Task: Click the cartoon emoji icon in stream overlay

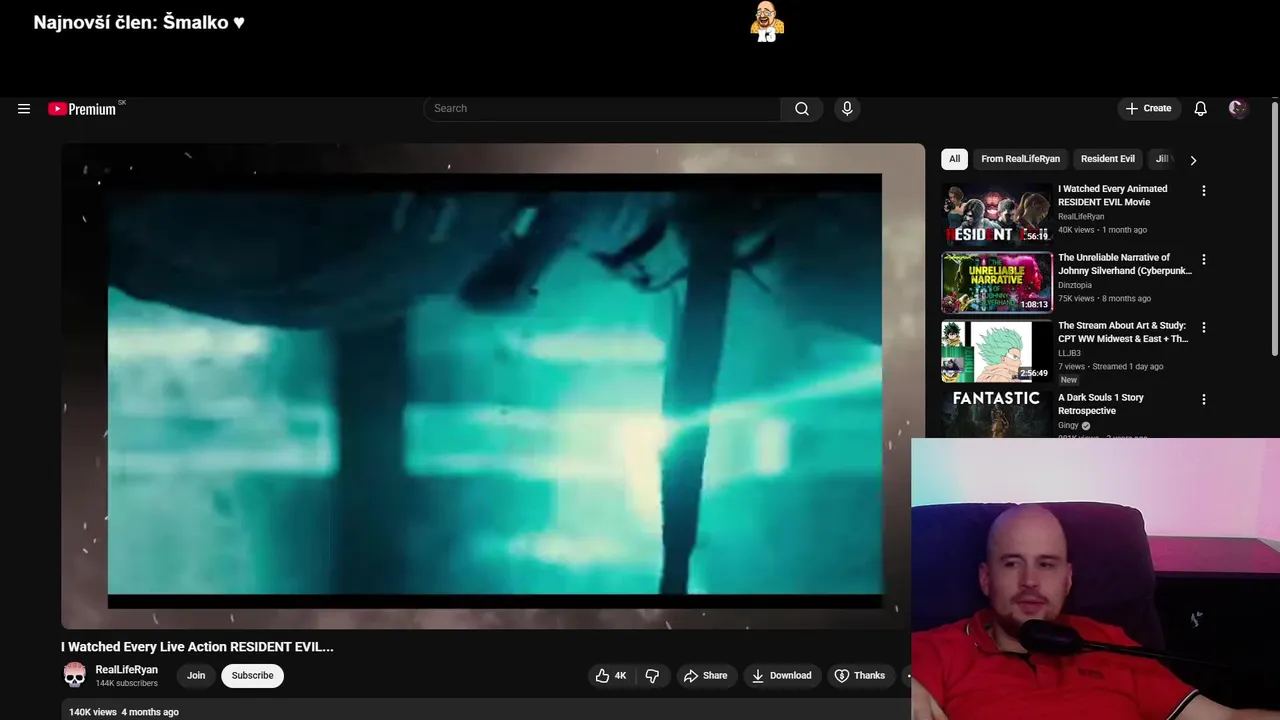Action: 766,21
